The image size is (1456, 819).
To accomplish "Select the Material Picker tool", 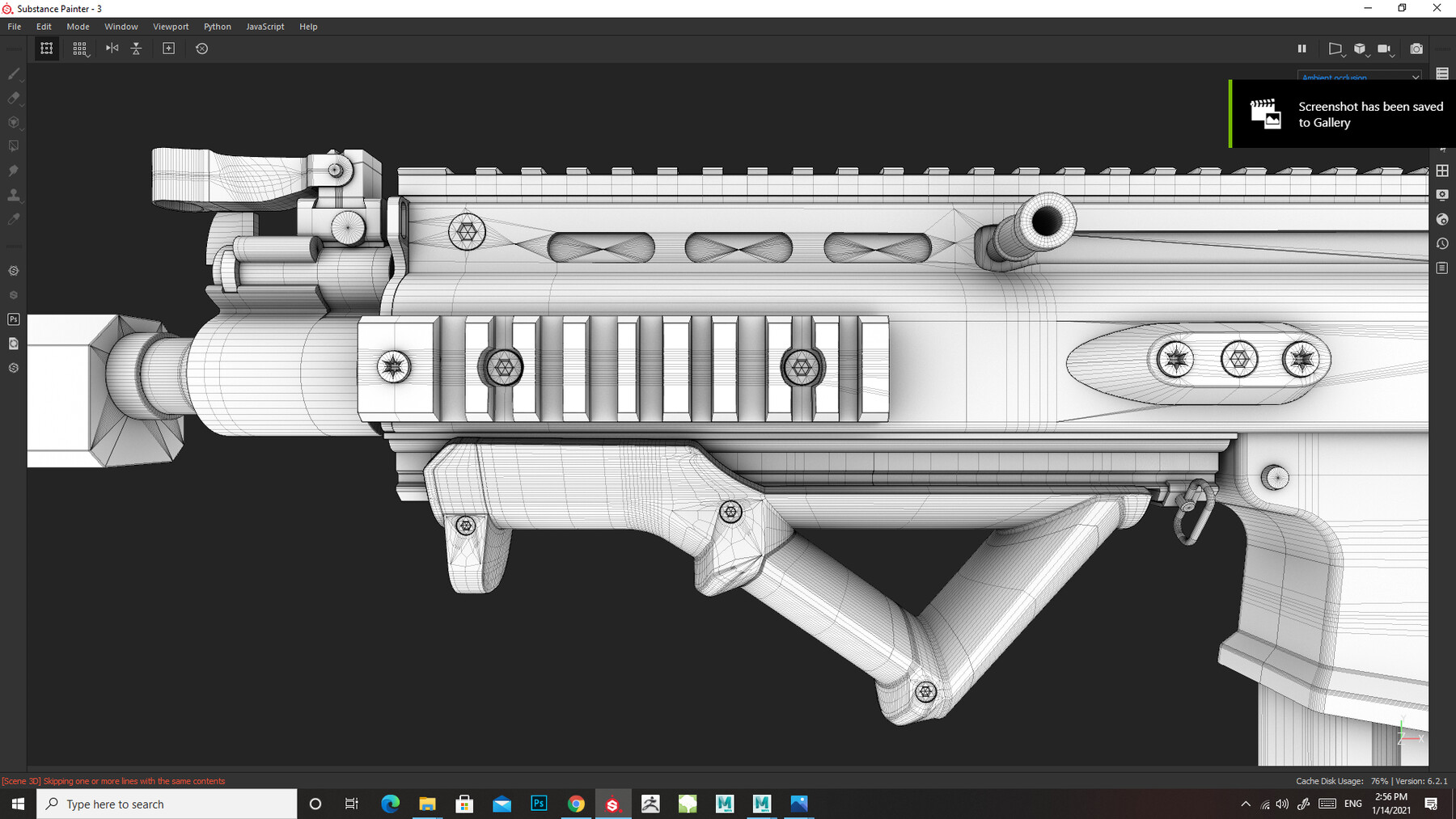I will point(13,218).
